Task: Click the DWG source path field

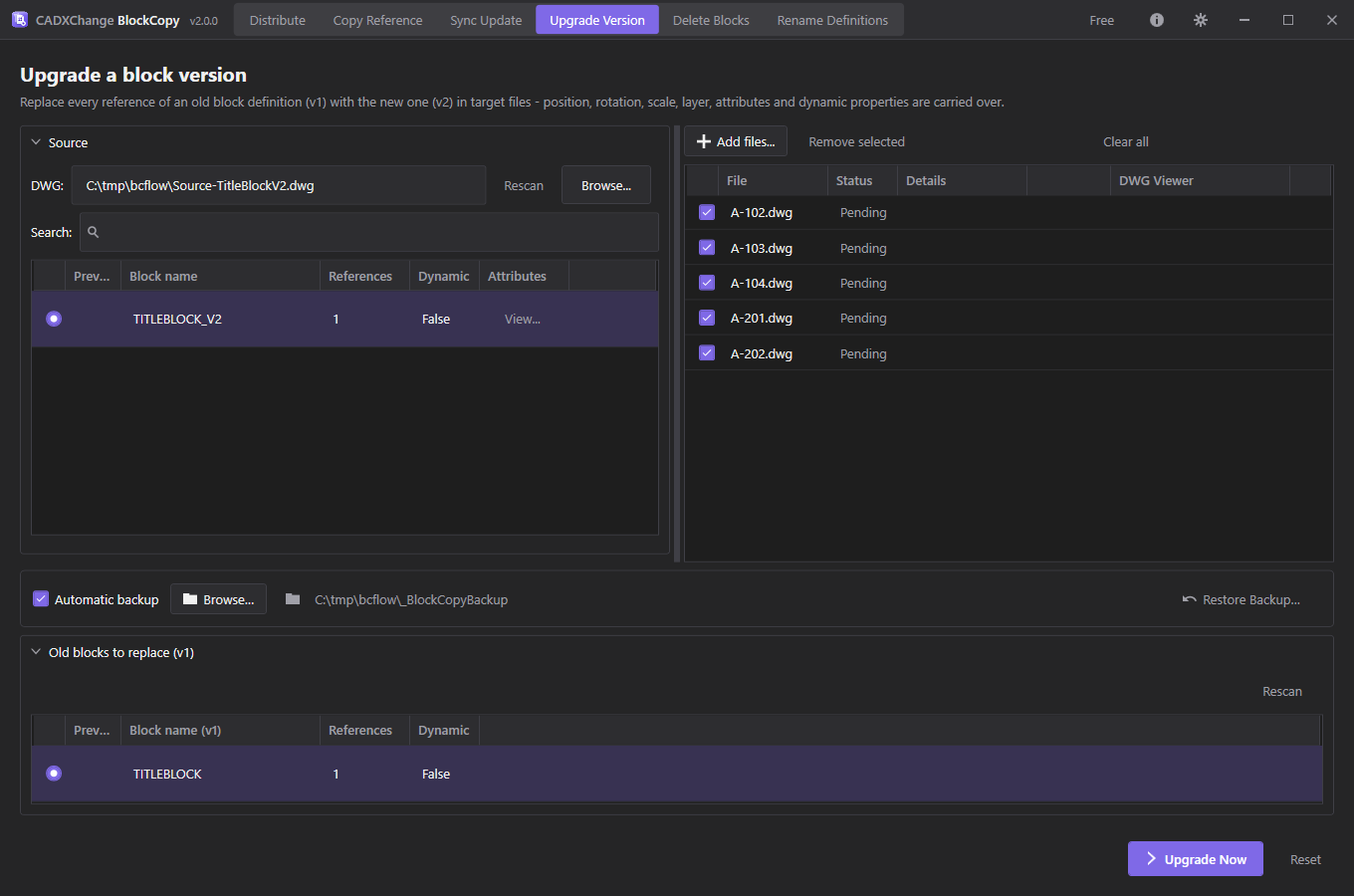Action: click(278, 185)
